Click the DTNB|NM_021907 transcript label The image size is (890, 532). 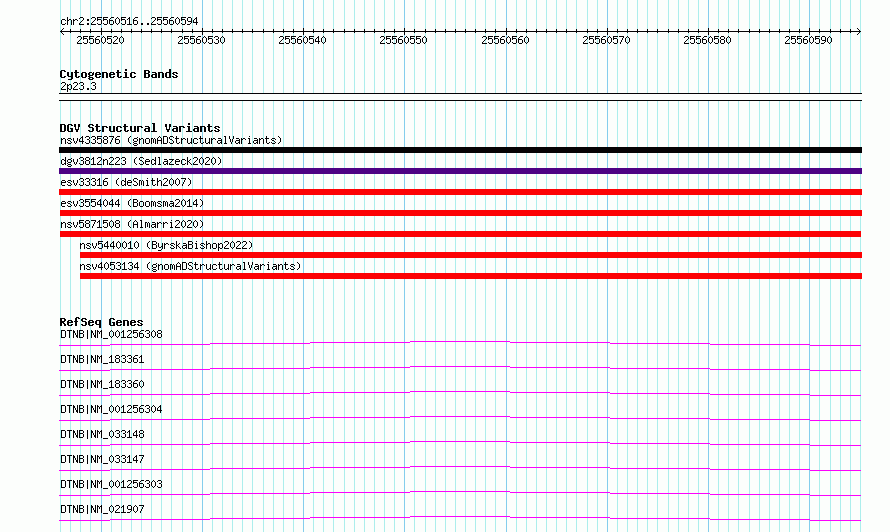click(102, 509)
